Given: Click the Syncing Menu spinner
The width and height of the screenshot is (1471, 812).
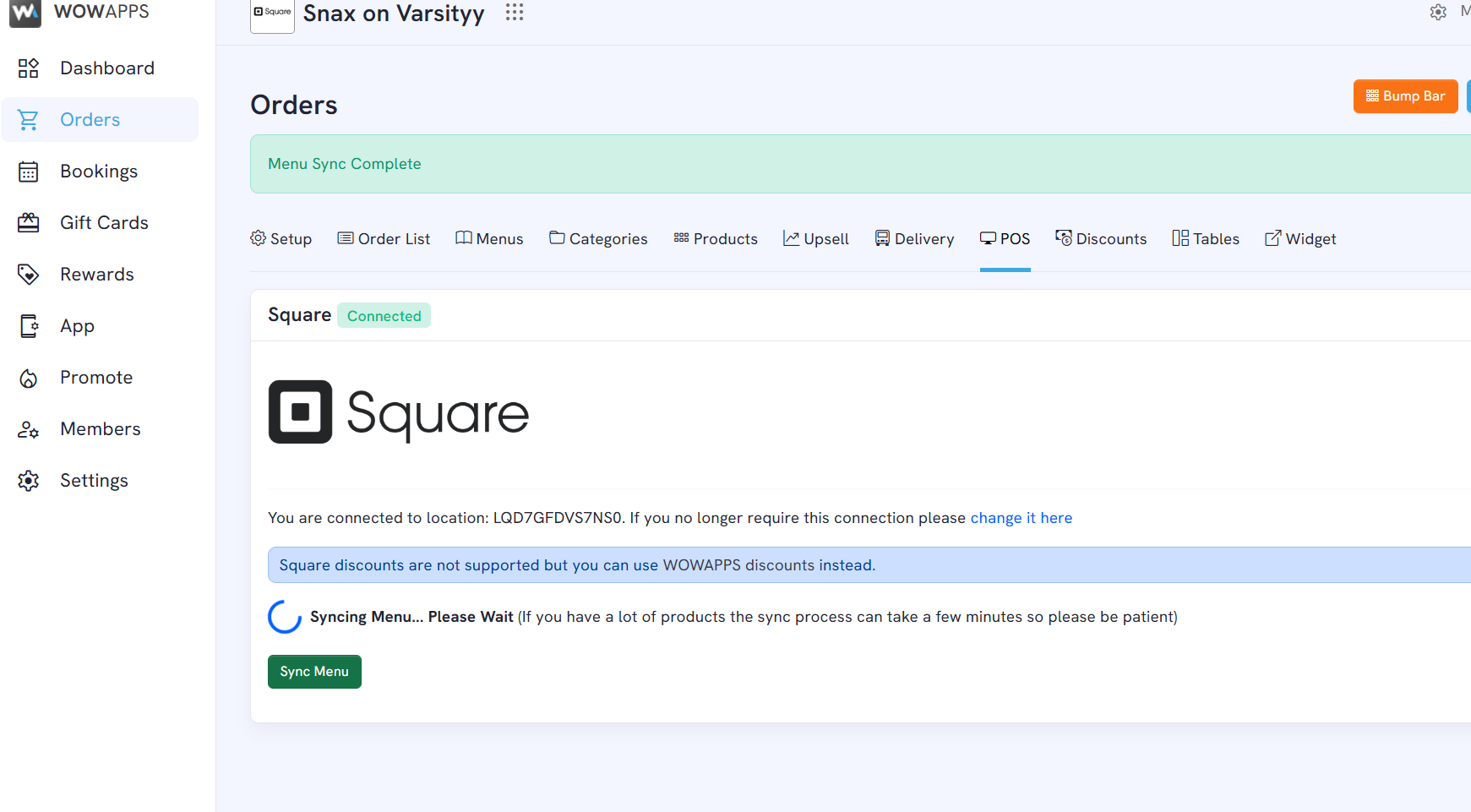Looking at the screenshot, I should point(285,617).
